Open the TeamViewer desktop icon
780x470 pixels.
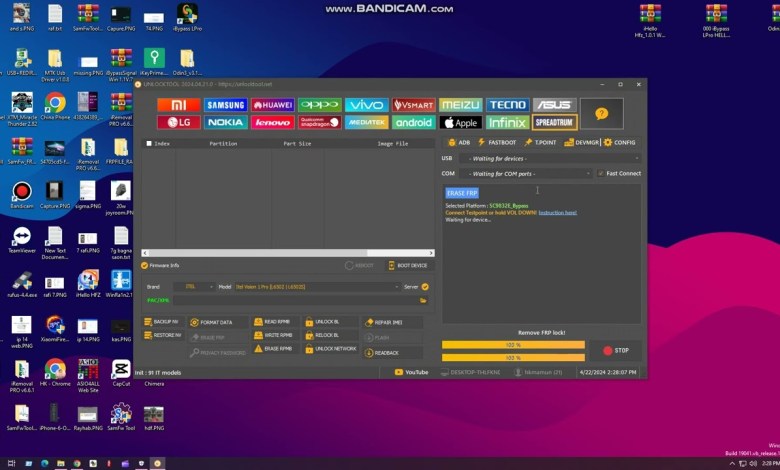(x=21, y=240)
